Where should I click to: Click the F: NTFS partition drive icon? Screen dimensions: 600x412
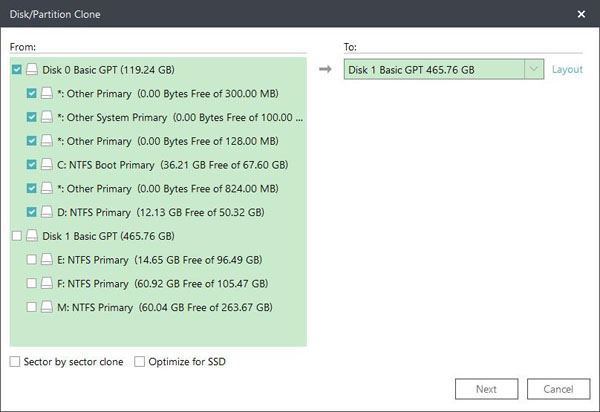point(48,284)
